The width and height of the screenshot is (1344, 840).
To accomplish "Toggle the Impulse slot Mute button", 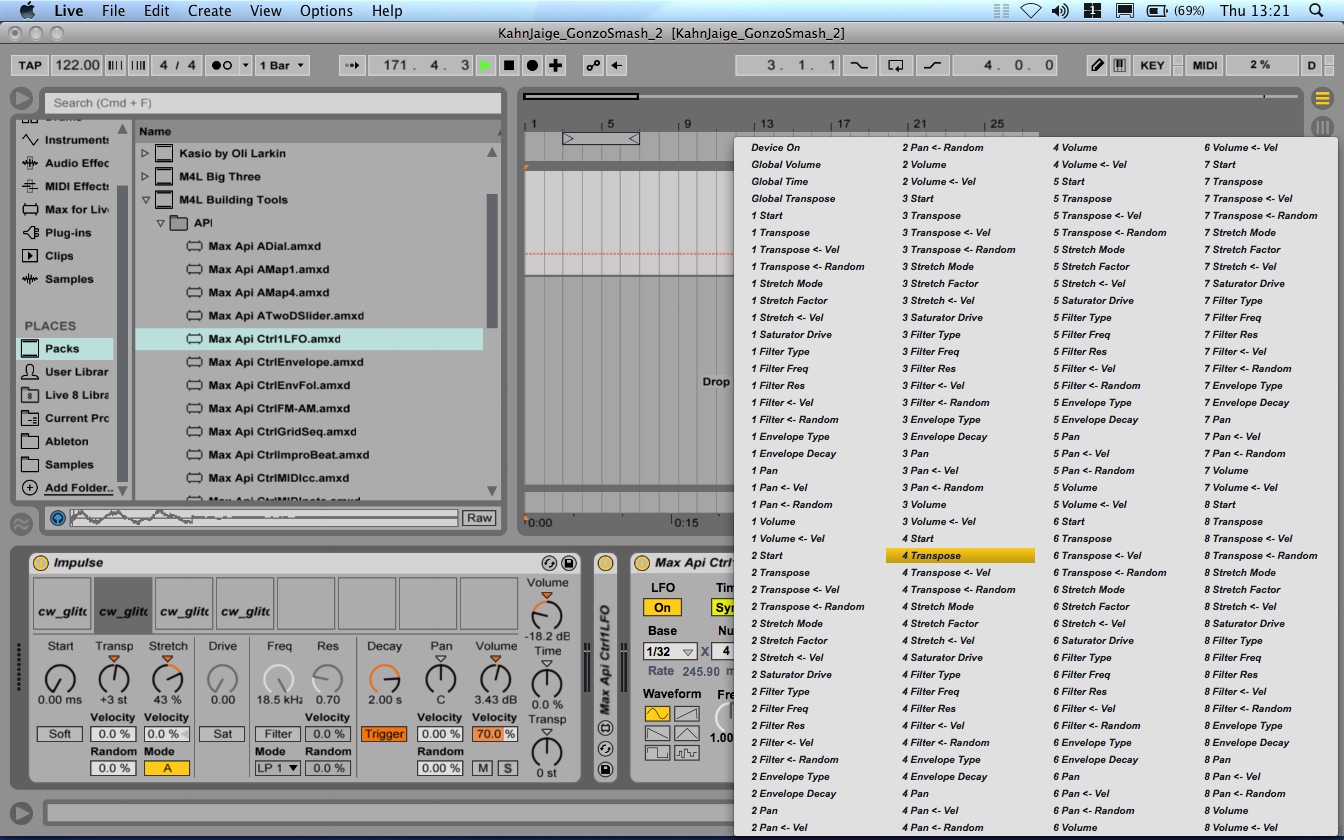I will coord(483,767).
